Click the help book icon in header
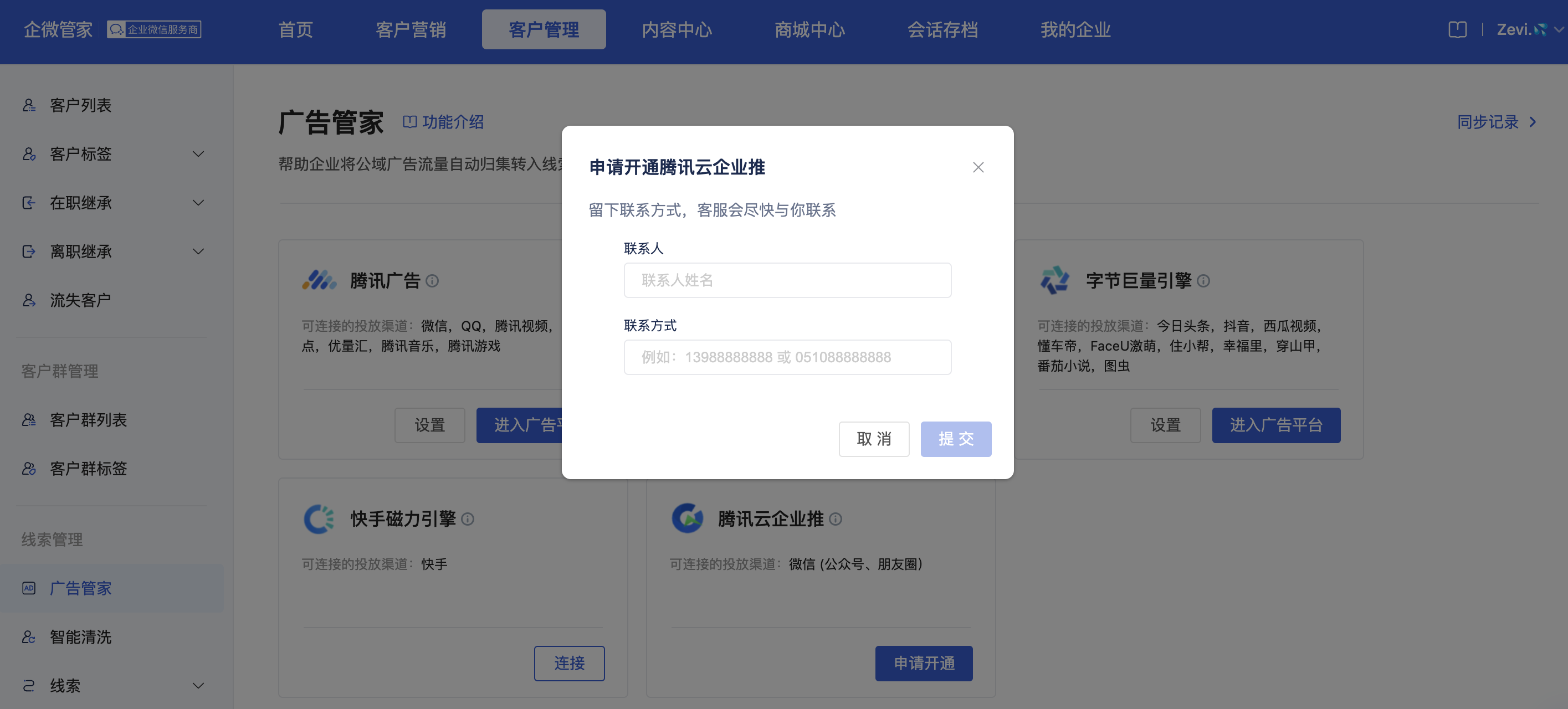The image size is (1568, 709). click(x=1457, y=29)
